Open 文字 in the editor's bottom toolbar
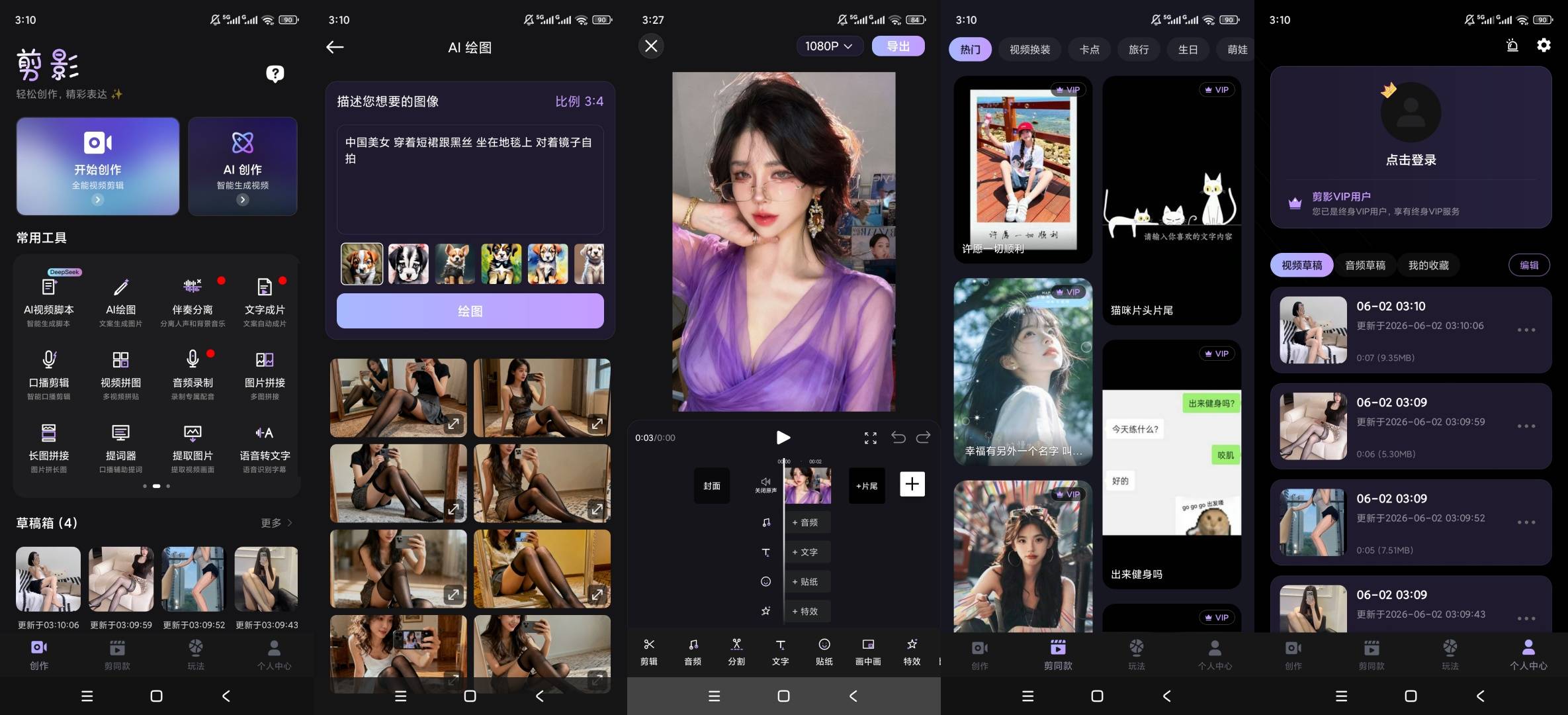The height and width of the screenshot is (715, 1568). [781, 651]
